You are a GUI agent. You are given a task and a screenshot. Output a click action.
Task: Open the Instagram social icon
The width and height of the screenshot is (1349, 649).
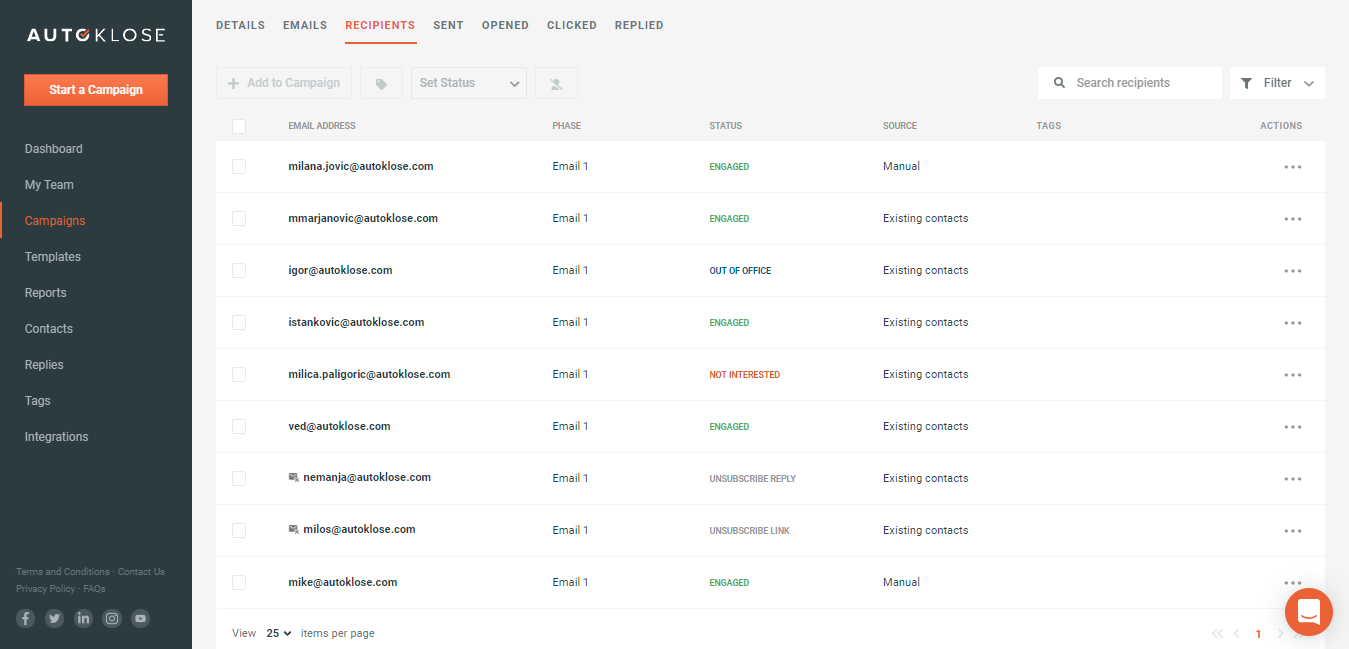[x=112, y=618]
